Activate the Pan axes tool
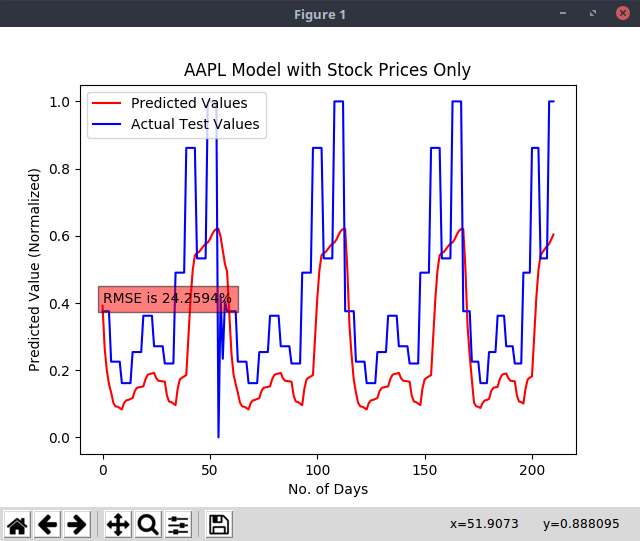Viewport: 640px width, 541px height. (x=118, y=524)
